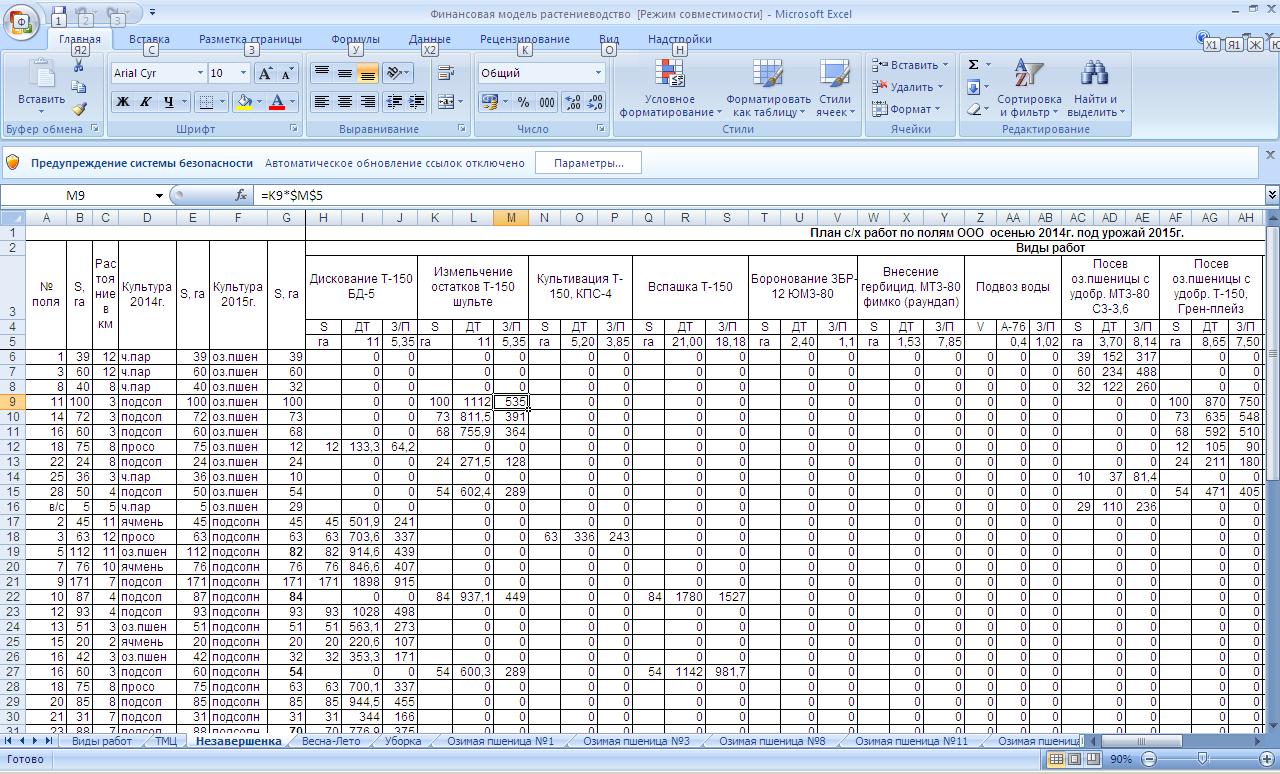Viewport: 1280px width, 774px height.
Task: Open the font size 10 dropdown
Action: click(x=243, y=73)
